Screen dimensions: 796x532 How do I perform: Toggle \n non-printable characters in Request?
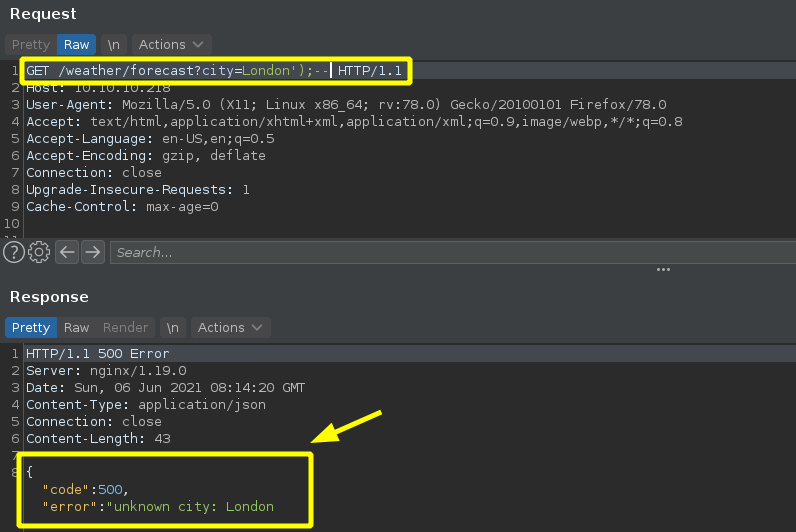click(x=114, y=45)
